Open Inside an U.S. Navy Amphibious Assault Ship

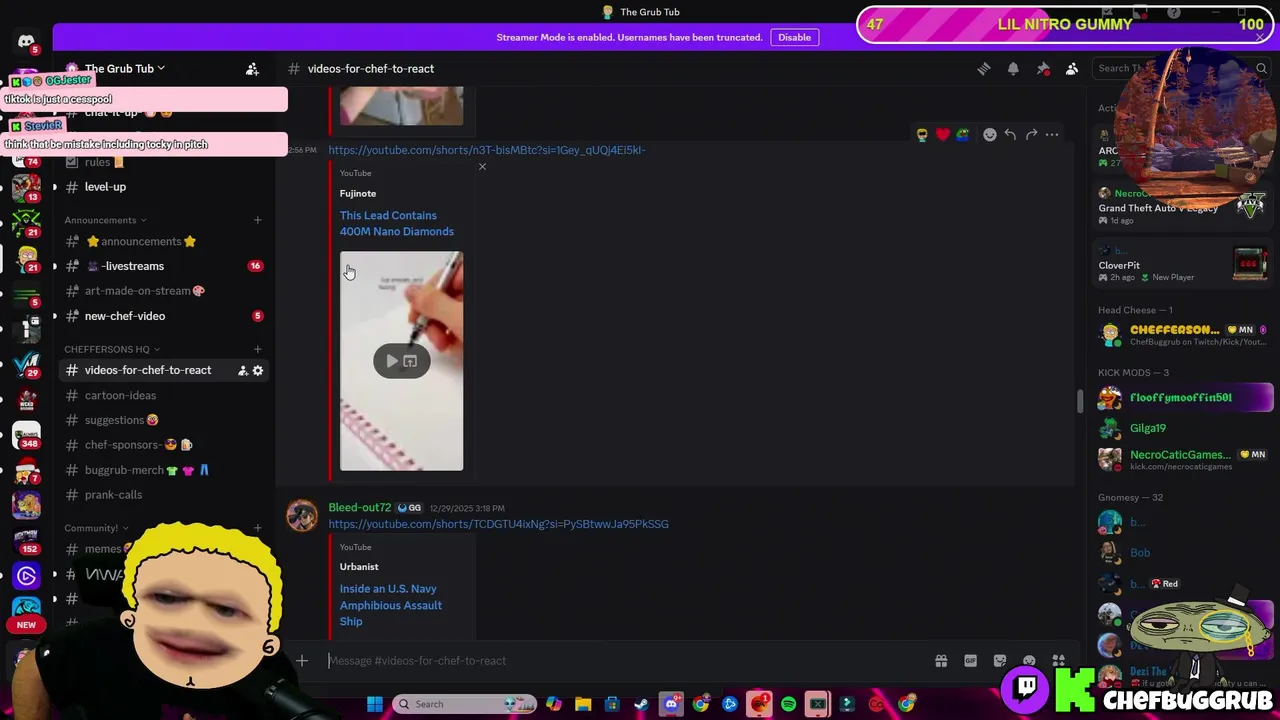391,605
